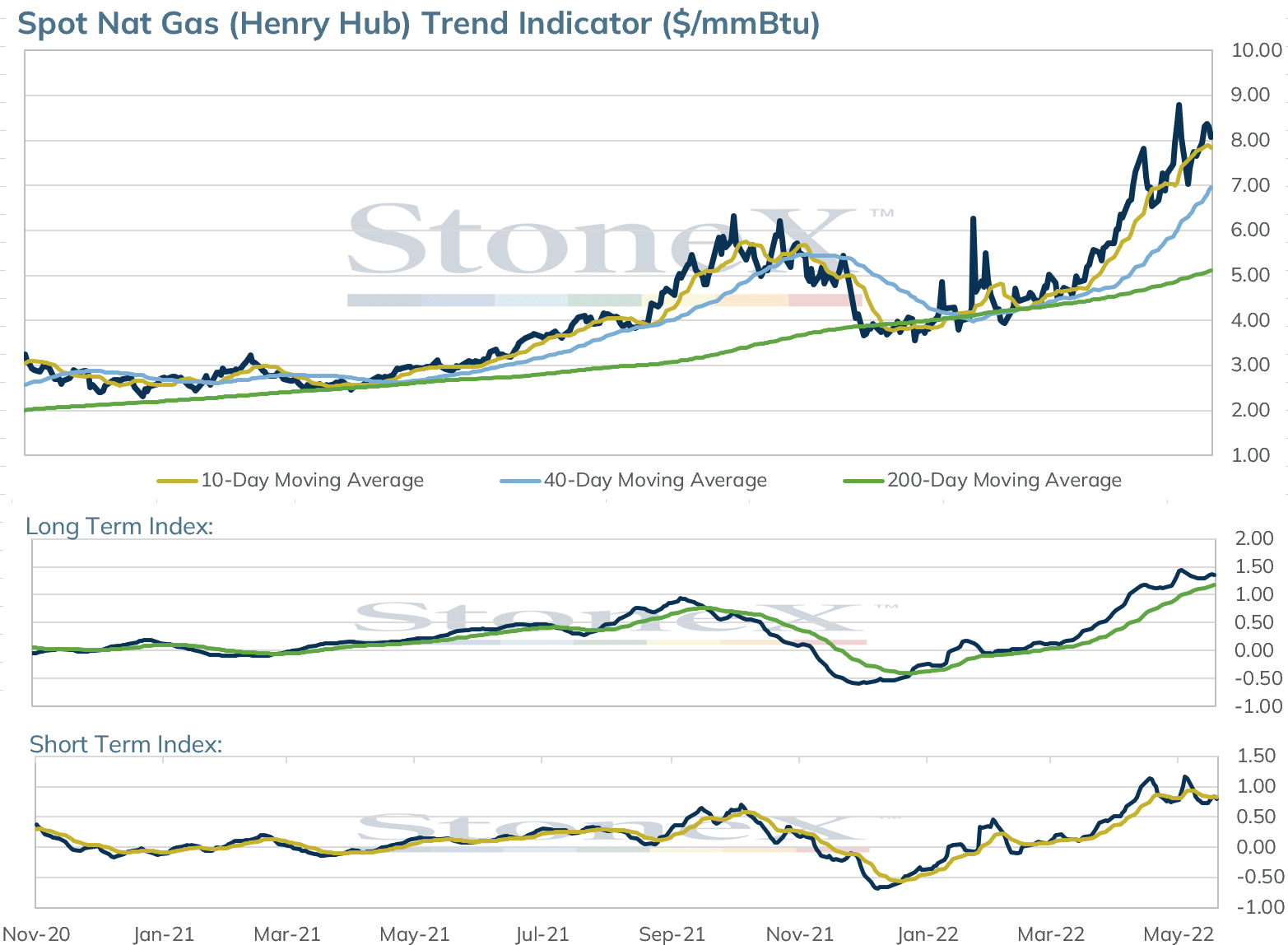Select the Long Term Index heading

click(x=119, y=526)
